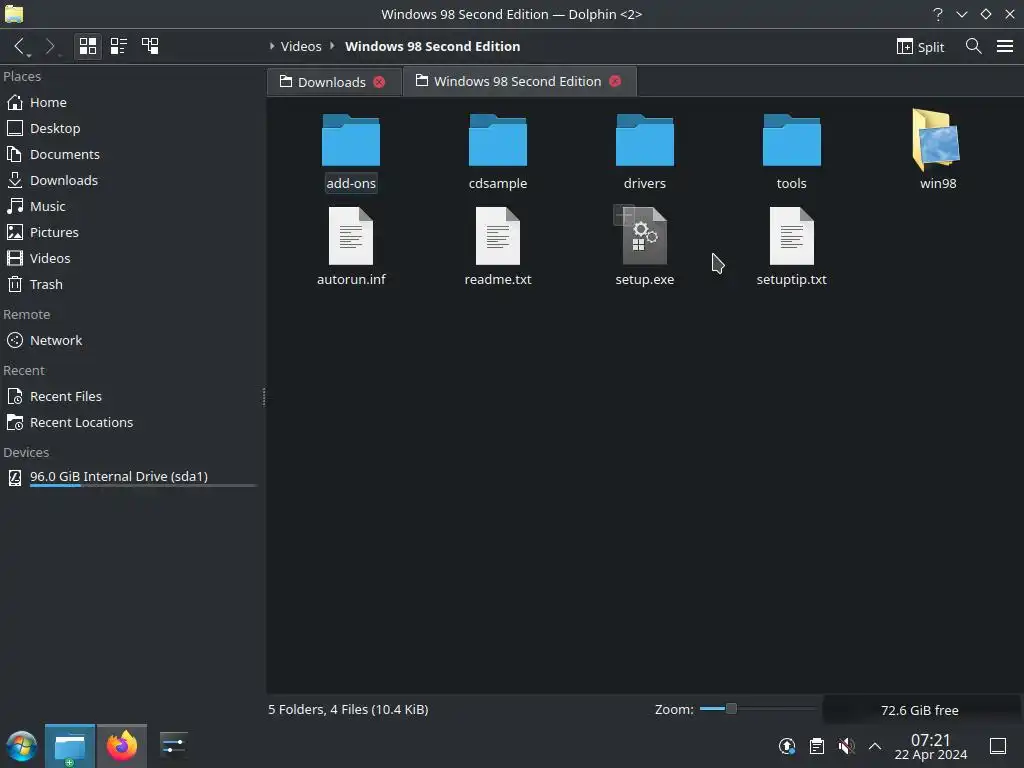Open the search tool

tap(974, 46)
